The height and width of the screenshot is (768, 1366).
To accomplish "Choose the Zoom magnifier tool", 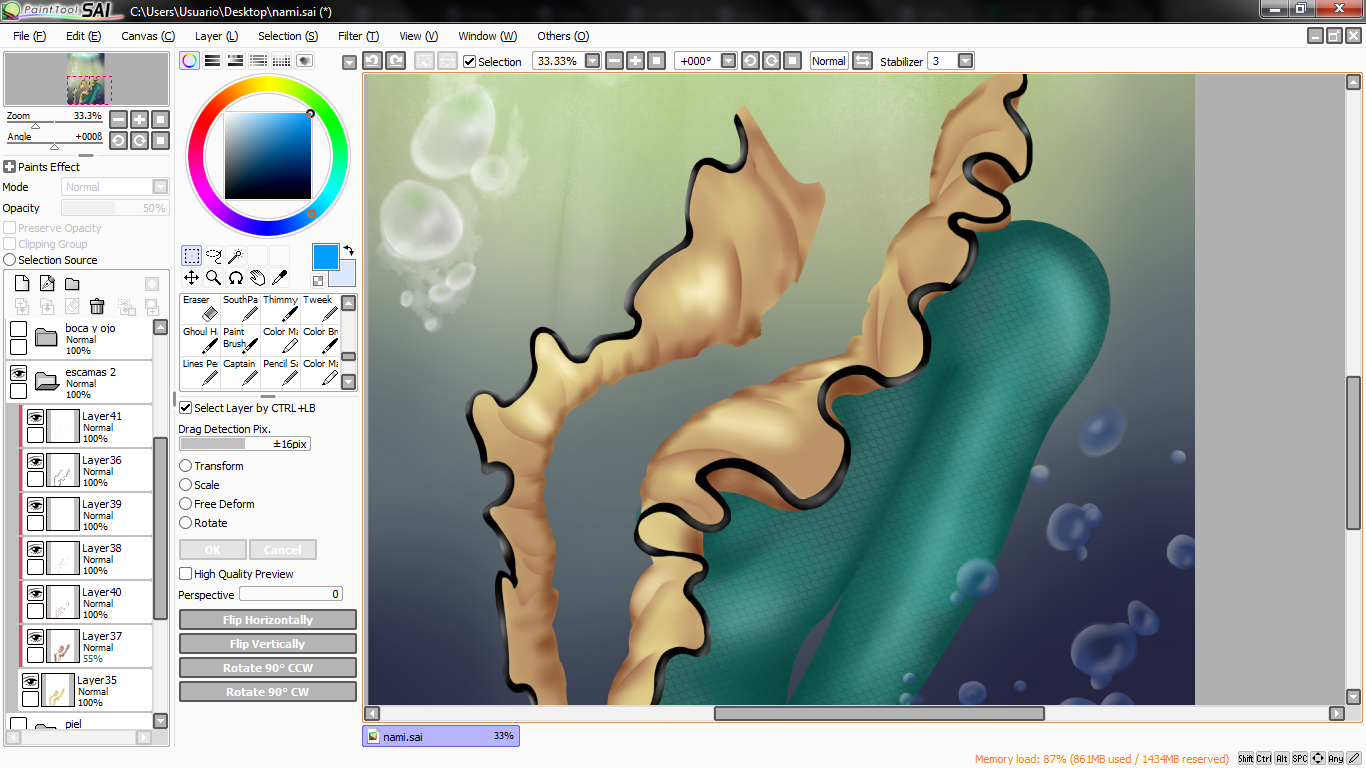I will pos(213,278).
